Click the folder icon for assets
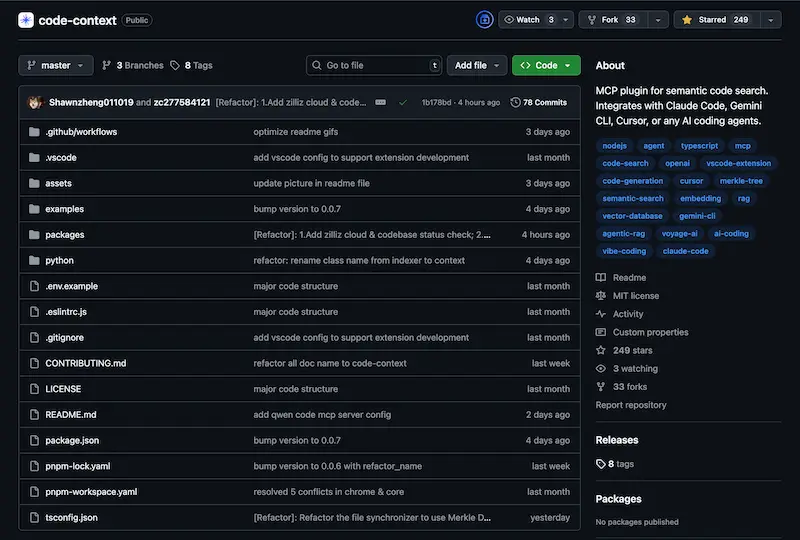The width and height of the screenshot is (800, 540). tap(34, 183)
